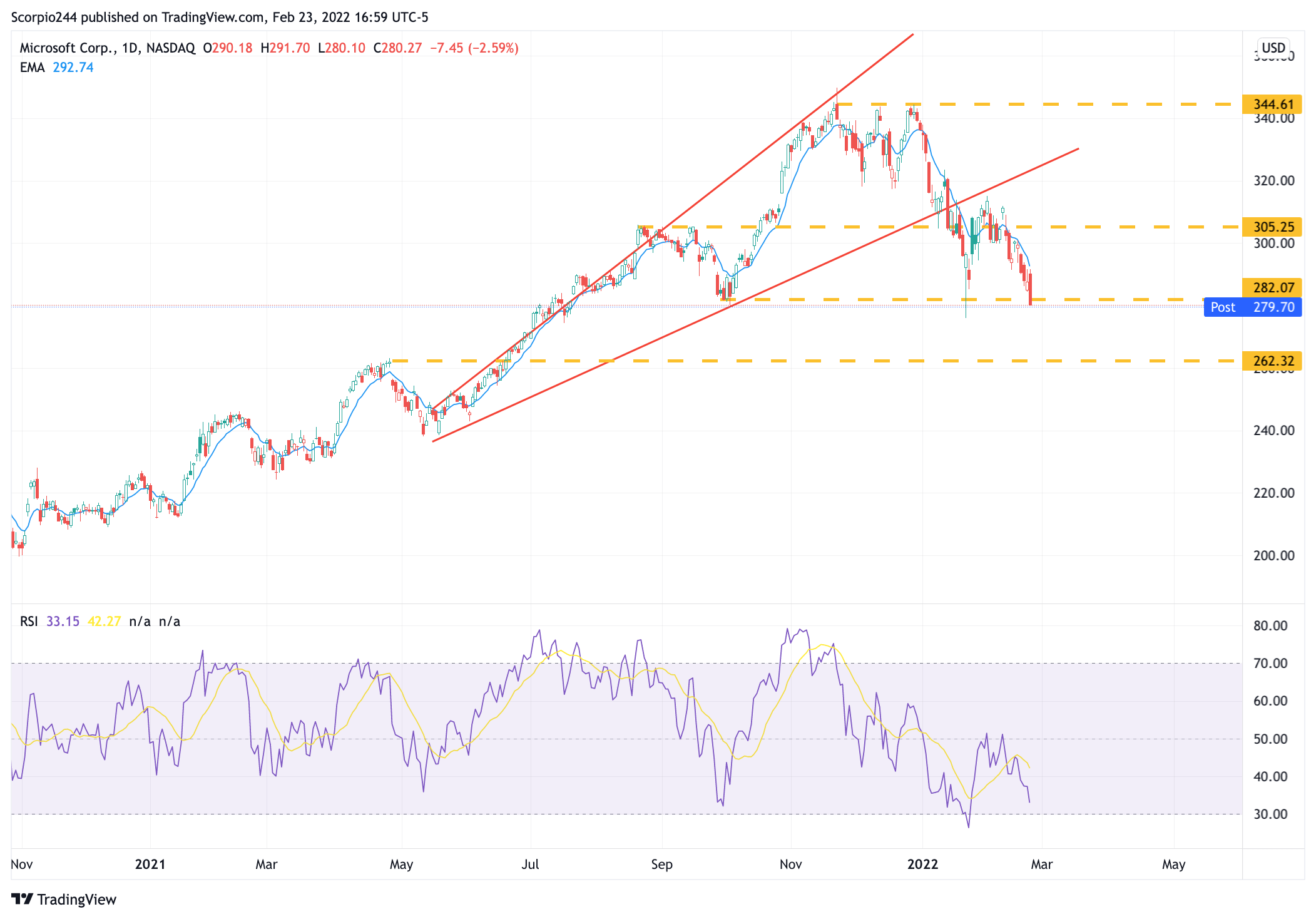Click the 2021 label on time axis

(150, 864)
